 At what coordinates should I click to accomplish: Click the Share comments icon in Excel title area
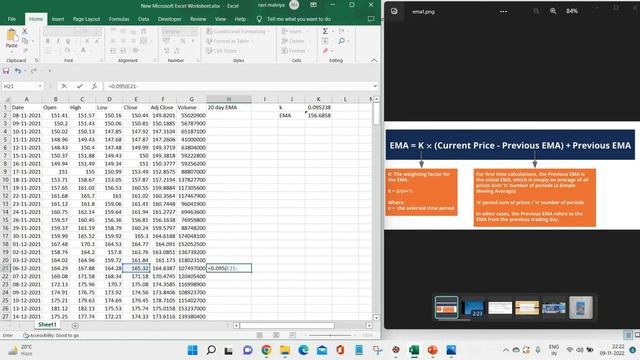point(371,19)
